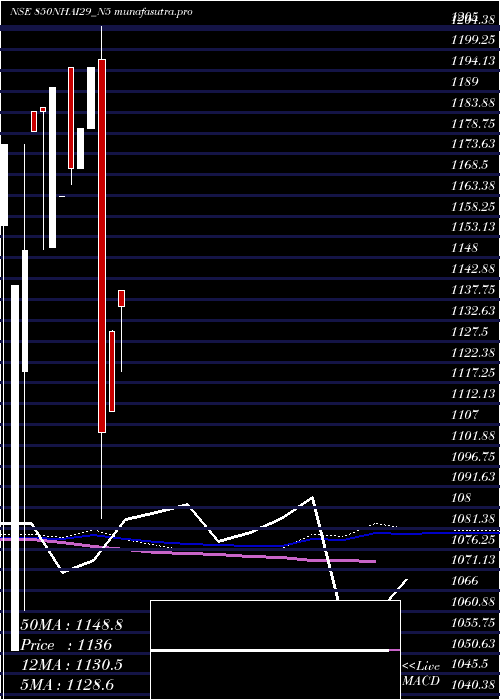This screenshot has height=700, width=500.
Task: Click the 1050.63 price axis label
Action: [473, 643]
